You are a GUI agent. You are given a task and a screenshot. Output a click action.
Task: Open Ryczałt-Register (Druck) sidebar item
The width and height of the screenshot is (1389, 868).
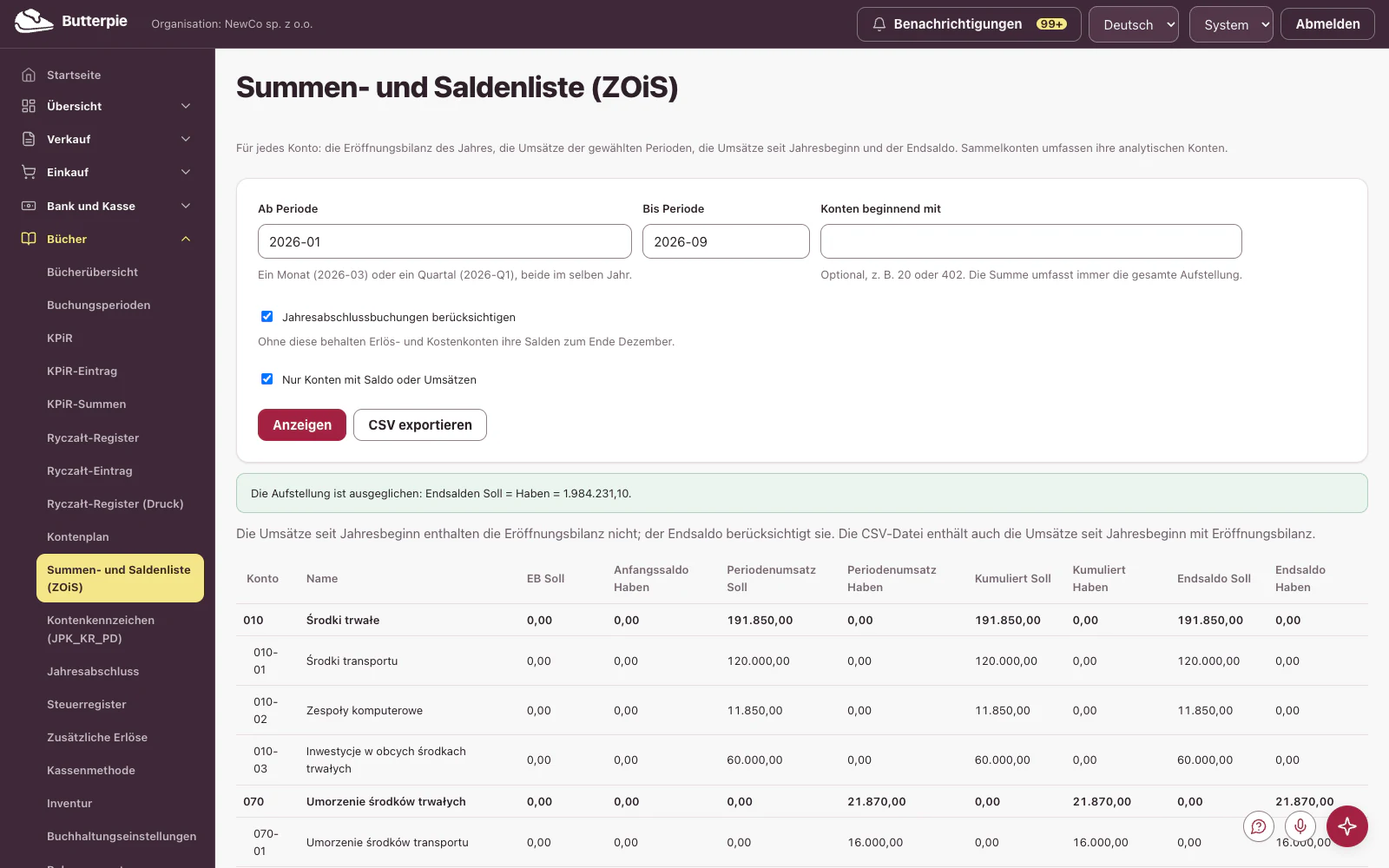click(x=115, y=503)
